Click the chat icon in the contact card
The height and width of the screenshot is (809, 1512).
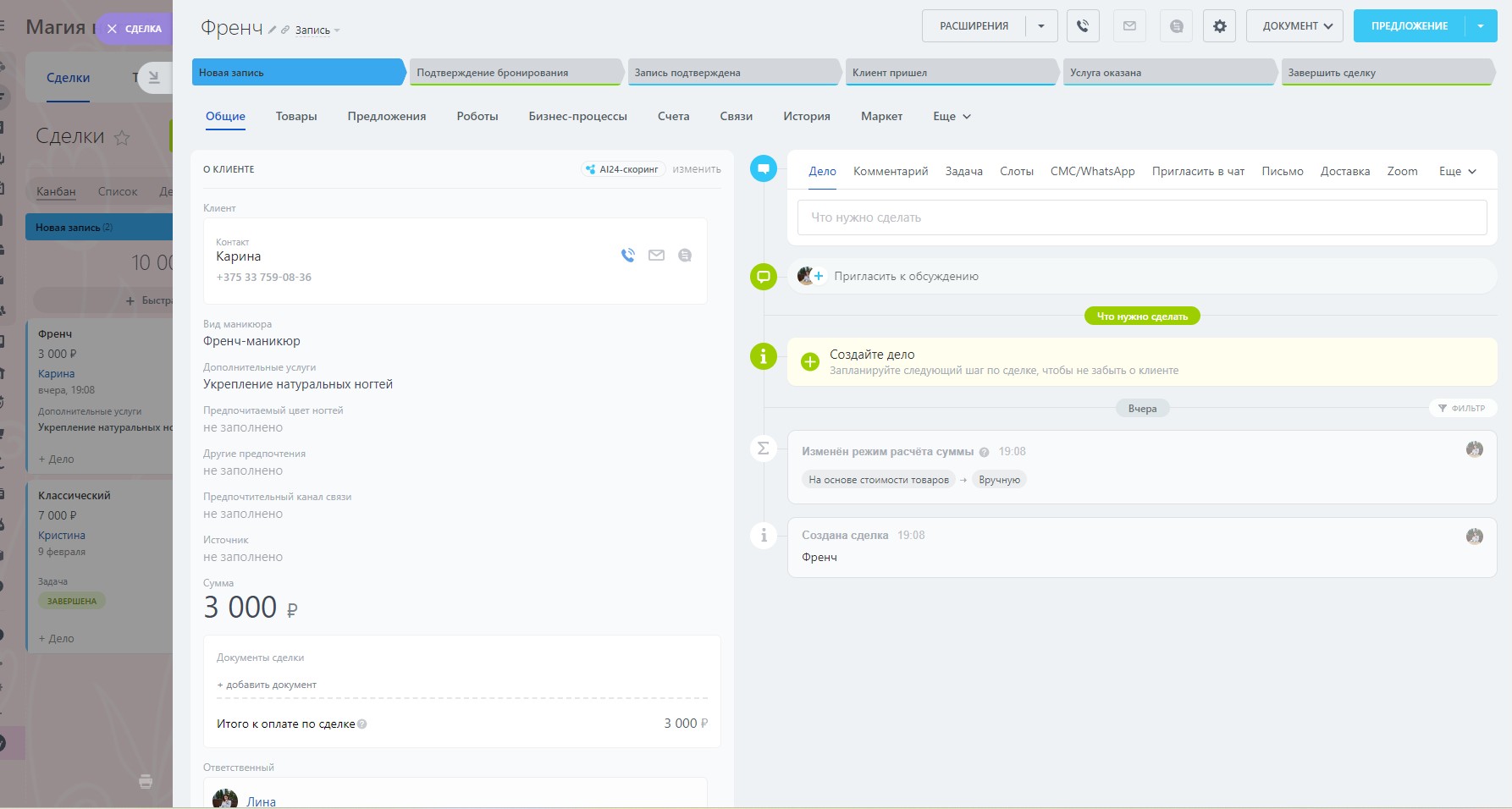(685, 256)
